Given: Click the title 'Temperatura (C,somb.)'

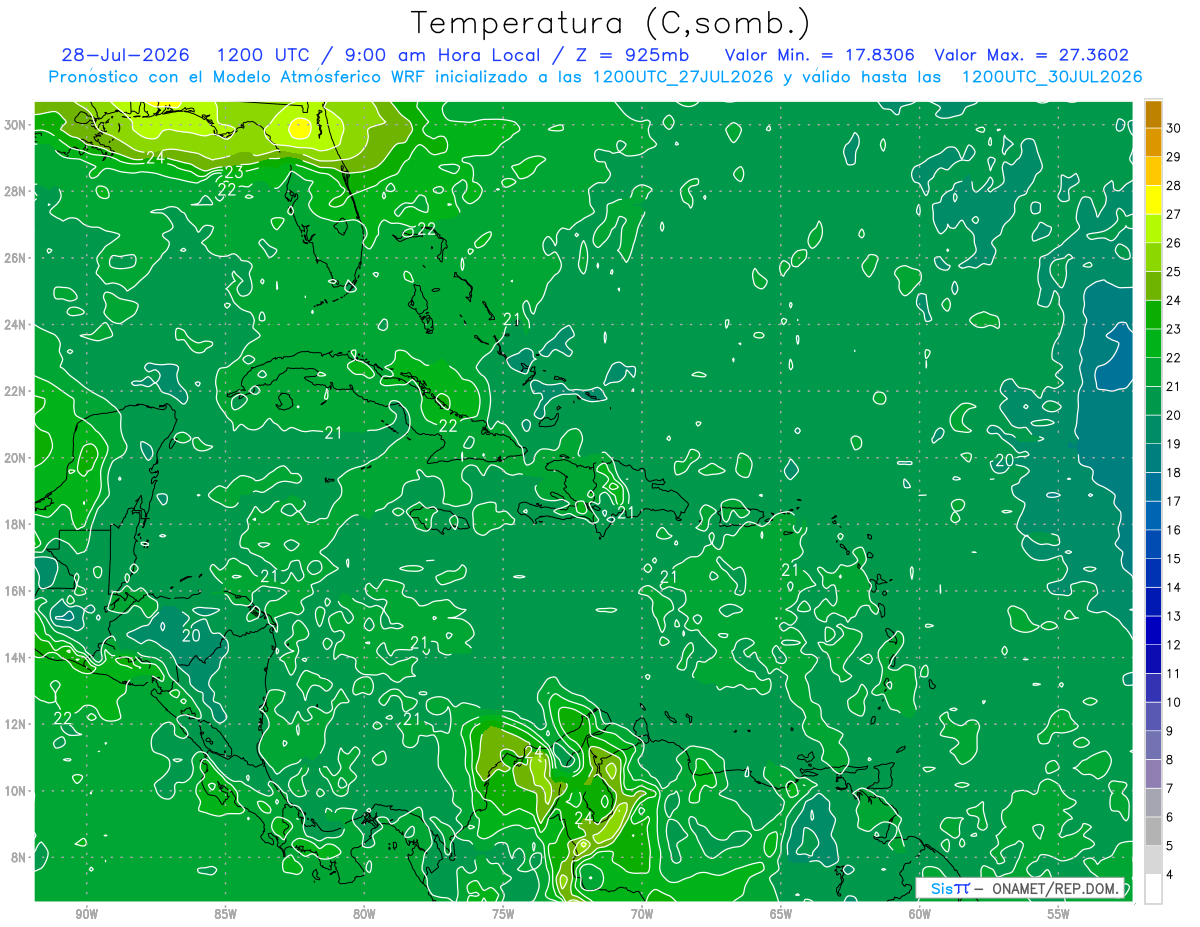Looking at the screenshot, I should pyautogui.click(x=611, y=22).
